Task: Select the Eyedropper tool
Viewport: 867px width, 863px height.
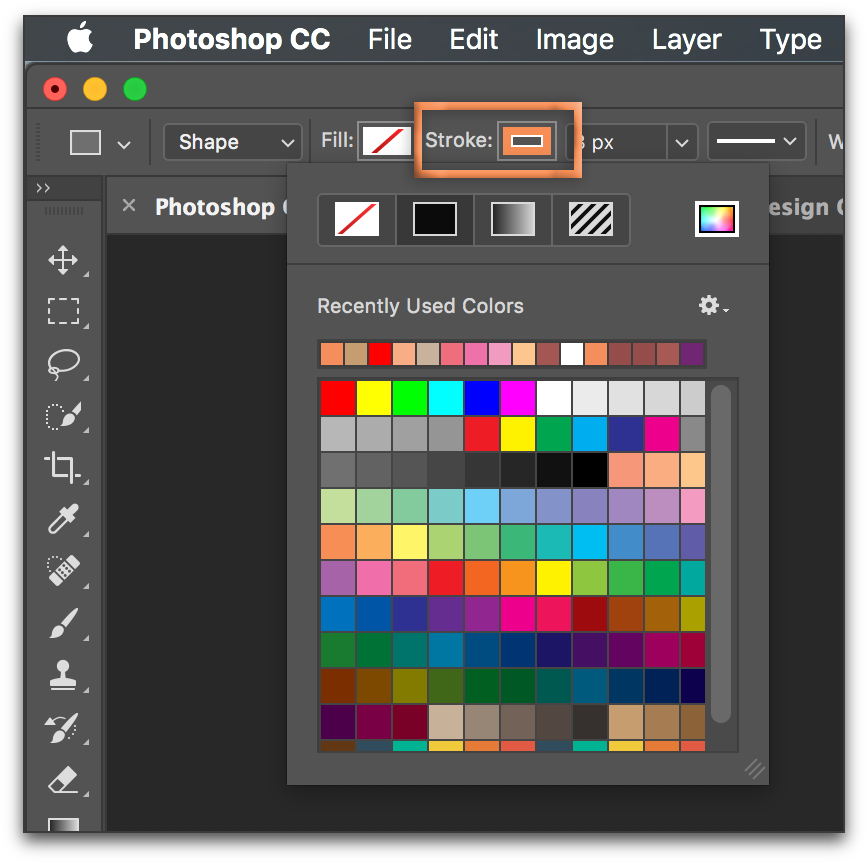Action: coord(63,519)
